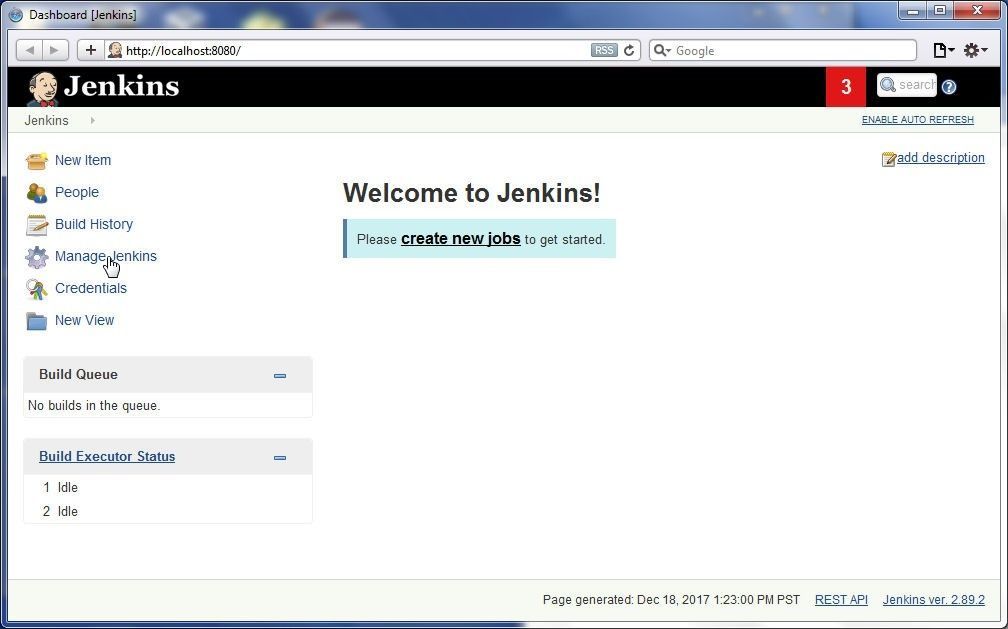
Task: Open the Google search engine dropdown
Action: [662, 50]
